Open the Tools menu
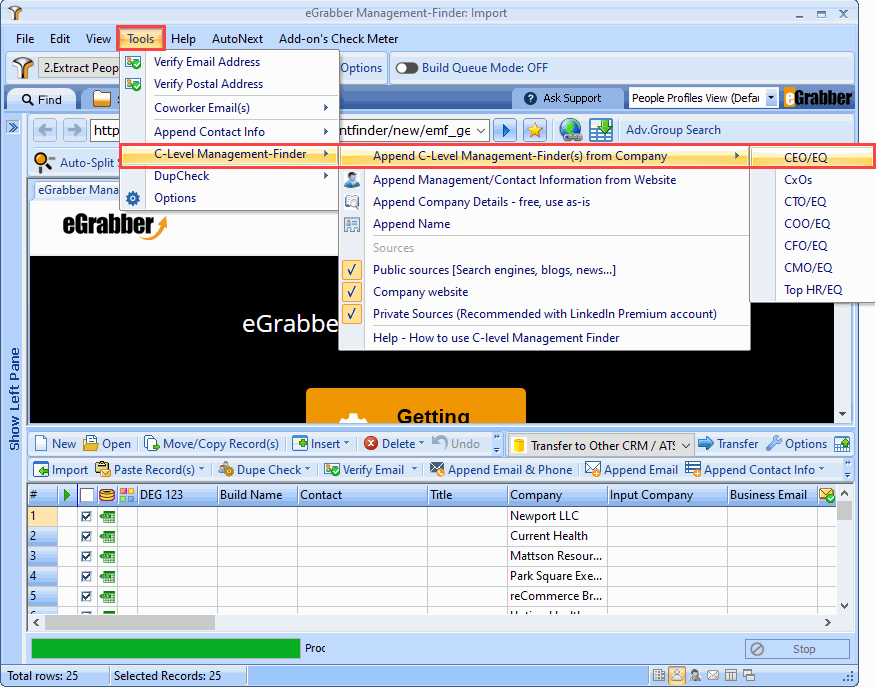This screenshot has width=876, height=687. tap(141, 39)
